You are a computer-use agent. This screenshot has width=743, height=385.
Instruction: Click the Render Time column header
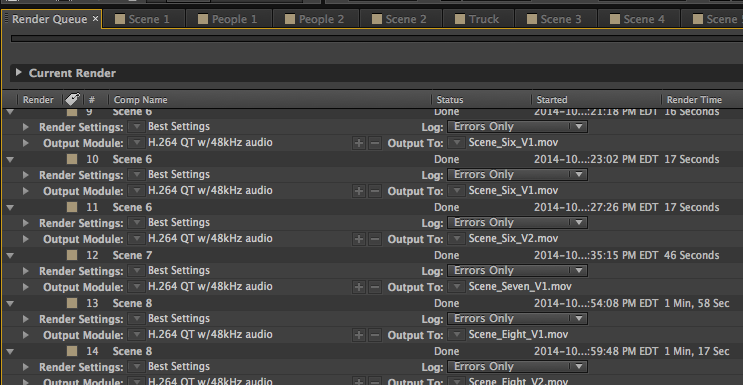(694, 100)
